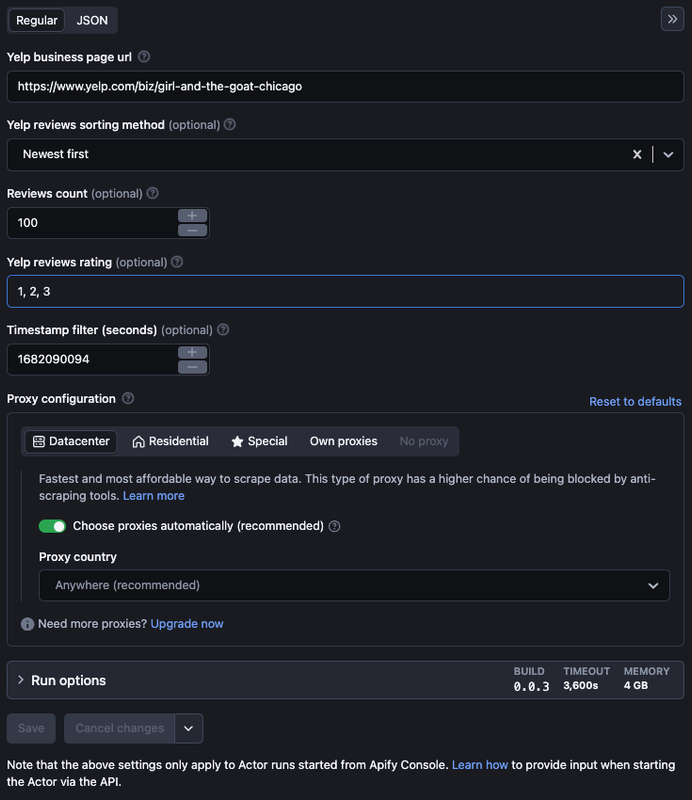Select the Special proxy tab

pos(259,441)
